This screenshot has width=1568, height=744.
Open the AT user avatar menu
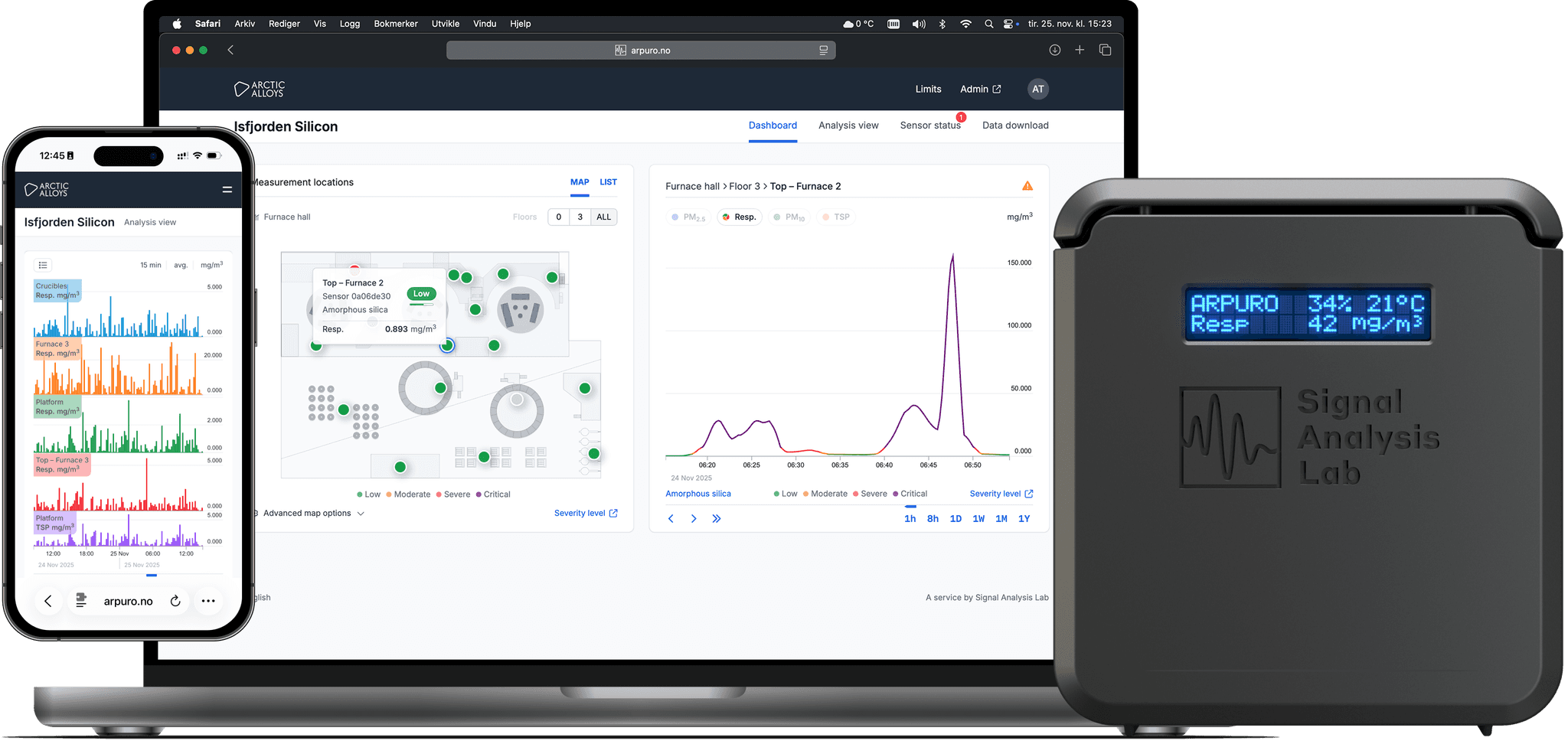tap(1037, 89)
